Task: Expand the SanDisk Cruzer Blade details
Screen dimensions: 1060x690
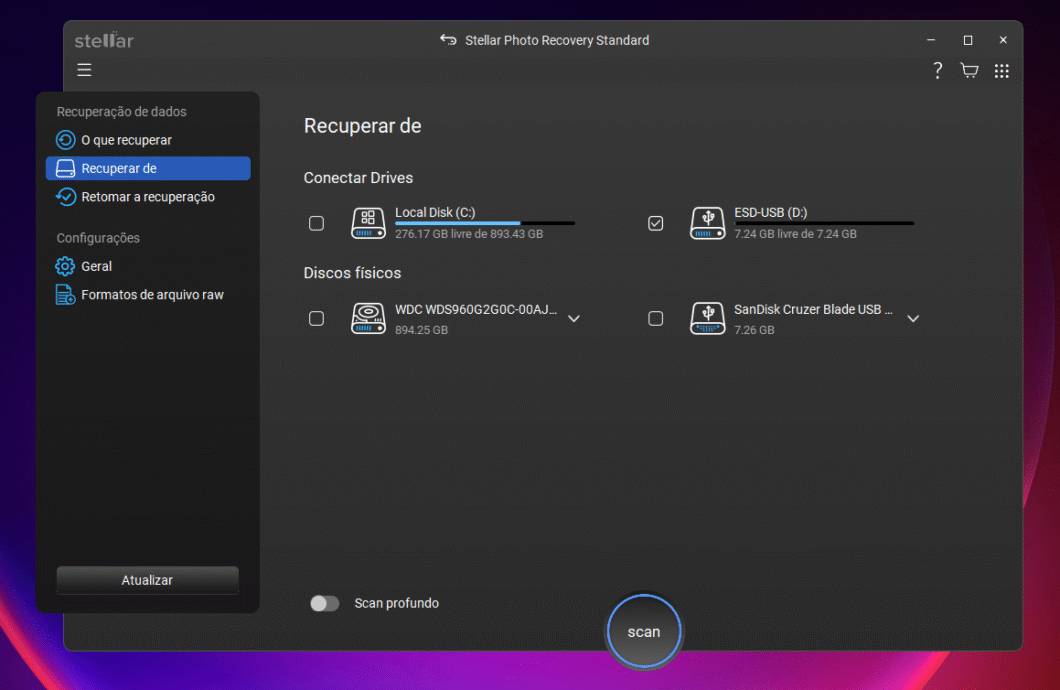Action: [x=913, y=318]
